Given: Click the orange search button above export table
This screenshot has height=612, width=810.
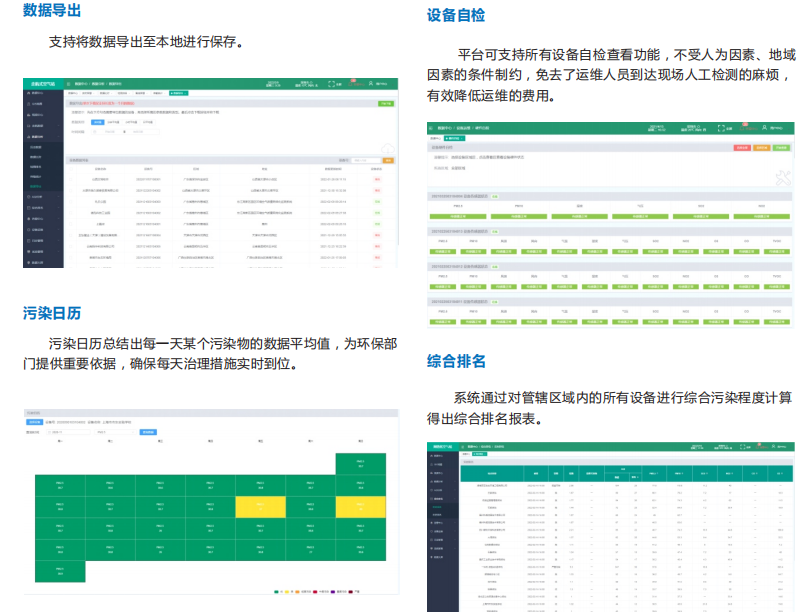Looking at the screenshot, I should click(x=388, y=160).
